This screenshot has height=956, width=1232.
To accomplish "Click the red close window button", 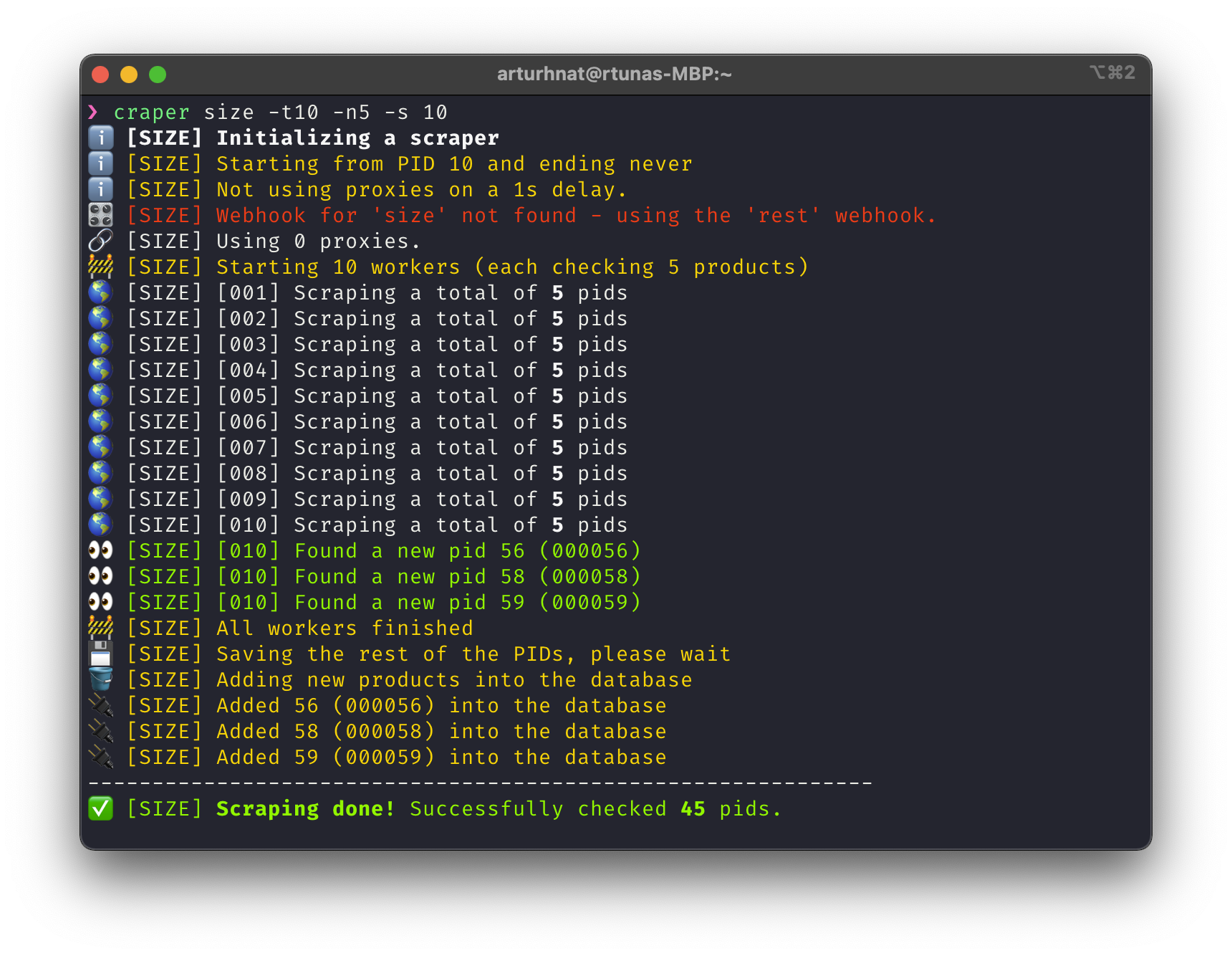I will [x=100, y=75].
